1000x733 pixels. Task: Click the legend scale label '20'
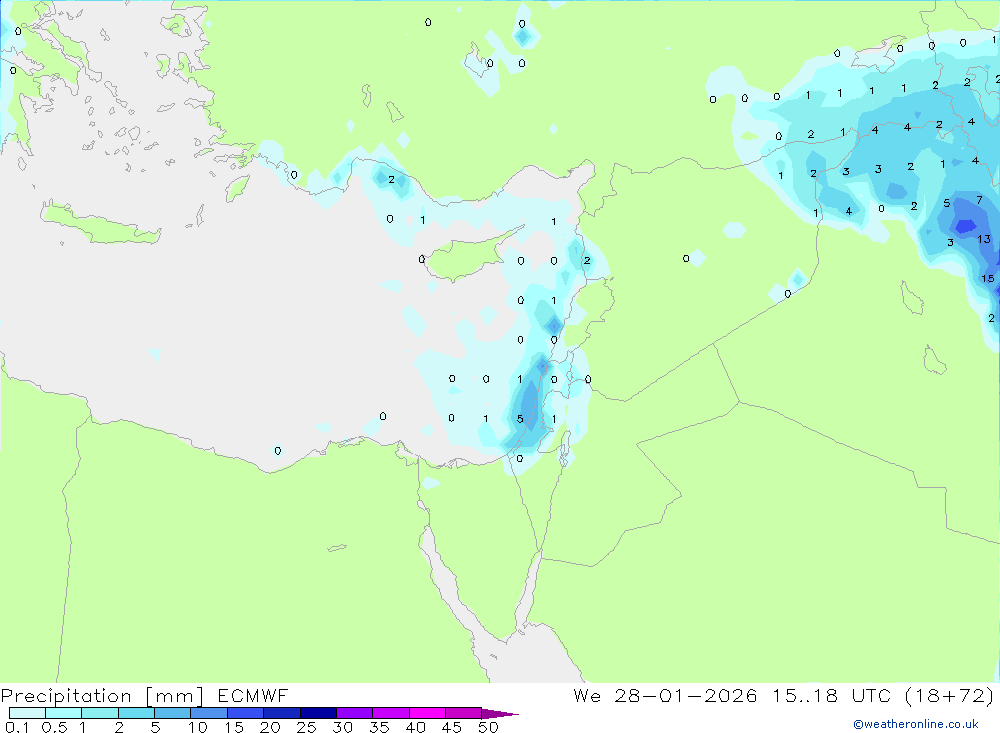(270, 727)
